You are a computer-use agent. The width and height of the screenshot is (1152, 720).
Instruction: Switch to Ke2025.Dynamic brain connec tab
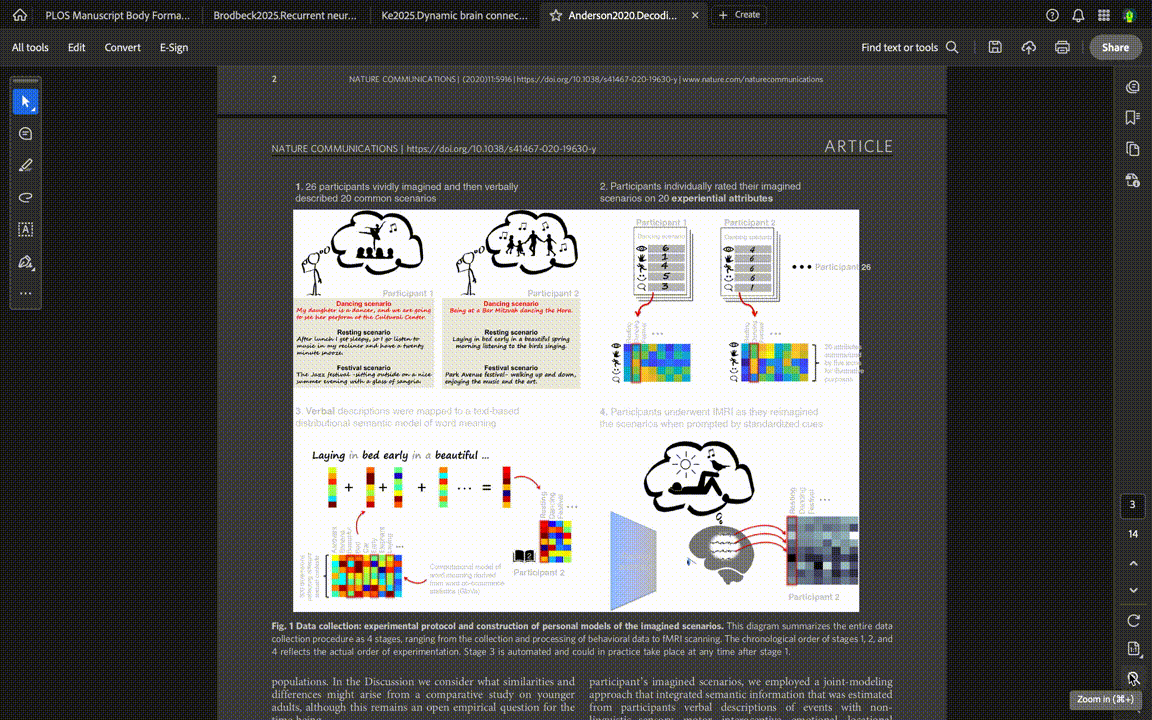pyautogui.click(x=454, y=15)
